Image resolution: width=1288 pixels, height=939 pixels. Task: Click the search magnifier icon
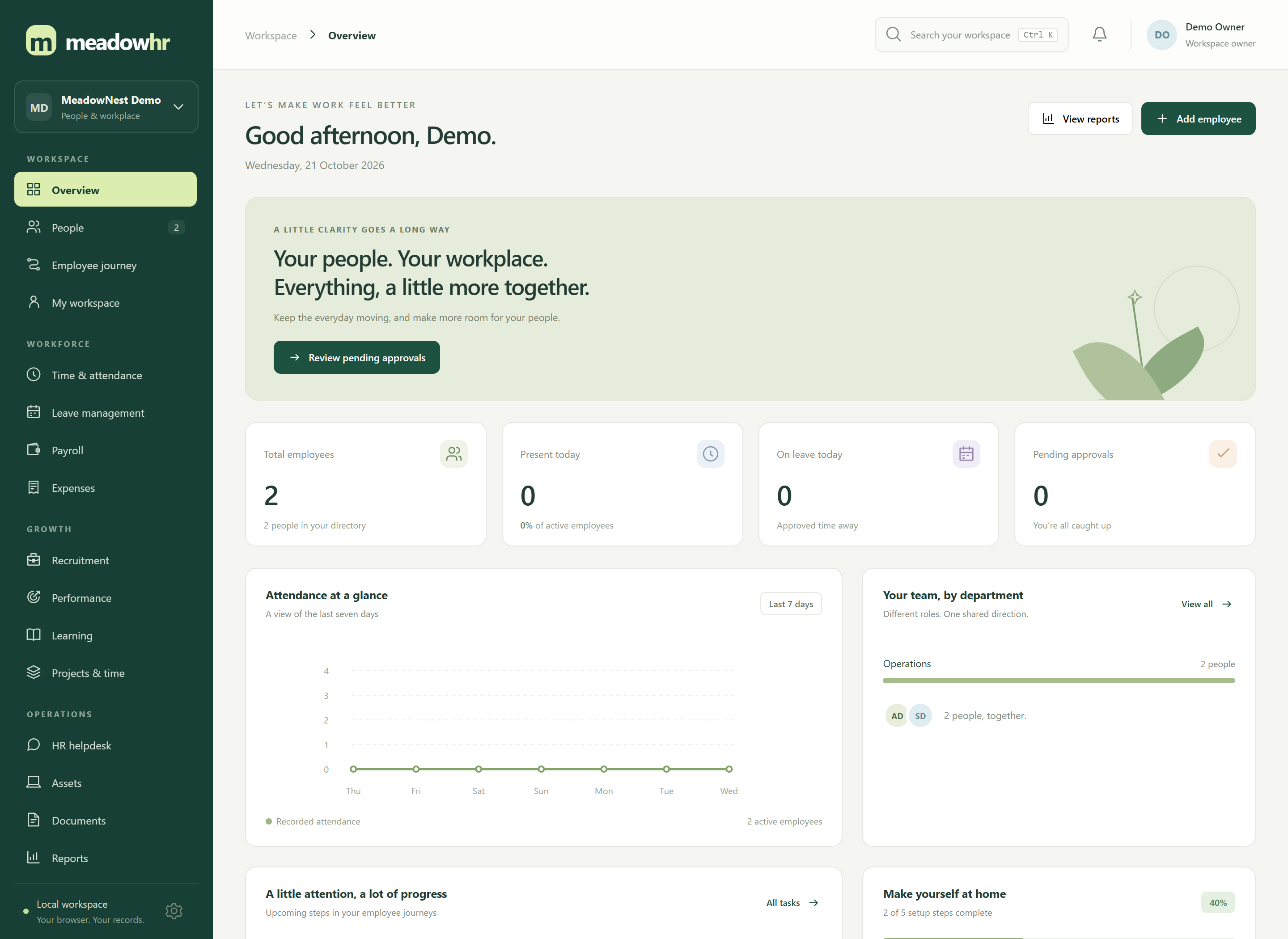[893, 35]
